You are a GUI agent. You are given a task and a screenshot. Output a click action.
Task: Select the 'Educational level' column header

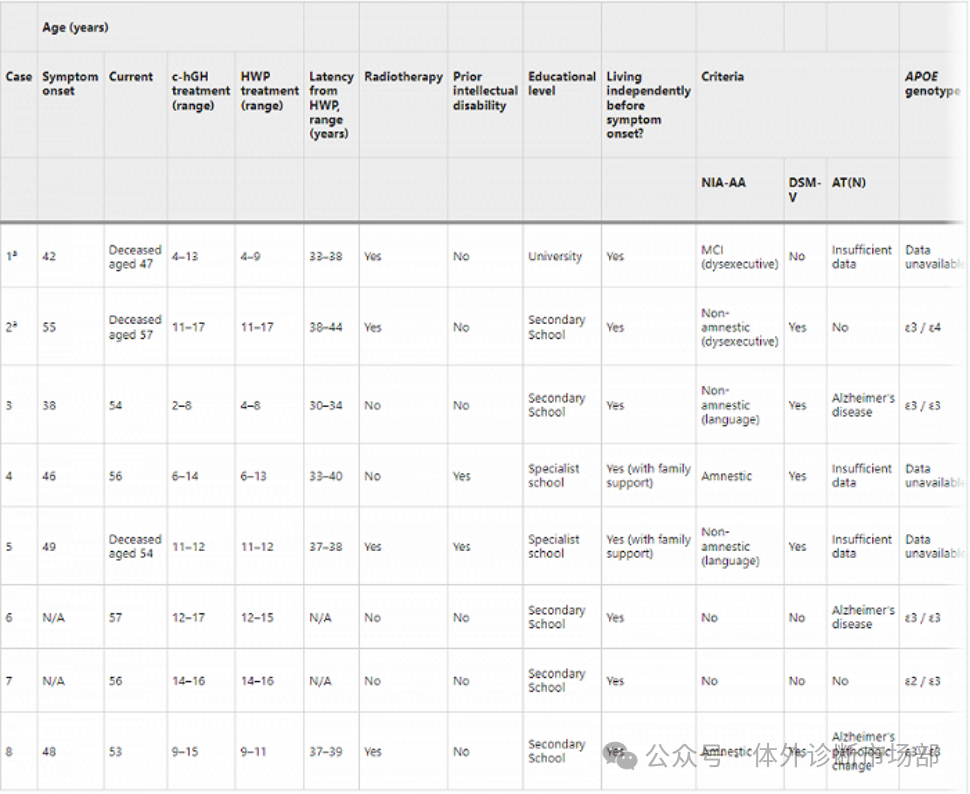click(x=561, y=84)
